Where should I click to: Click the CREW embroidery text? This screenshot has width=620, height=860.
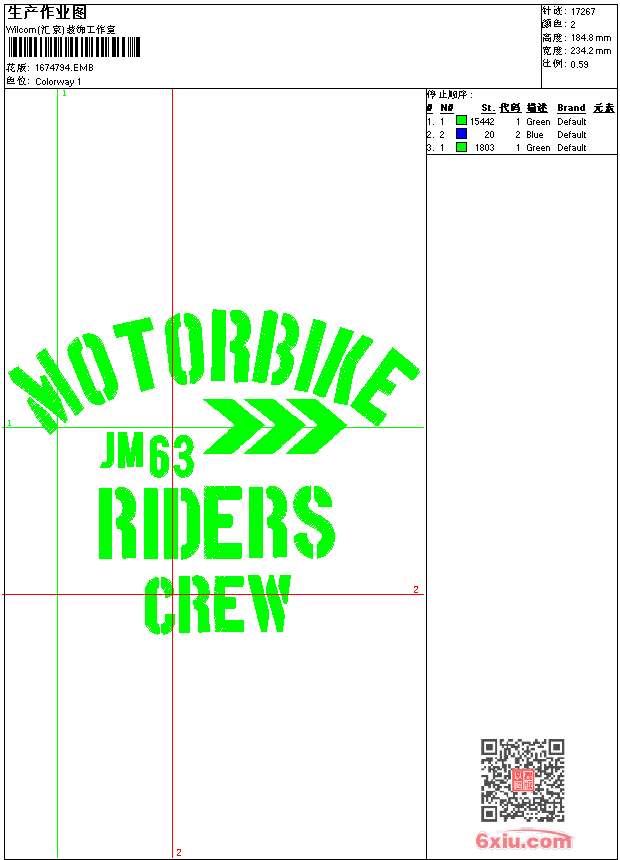(x=218, y=605)
